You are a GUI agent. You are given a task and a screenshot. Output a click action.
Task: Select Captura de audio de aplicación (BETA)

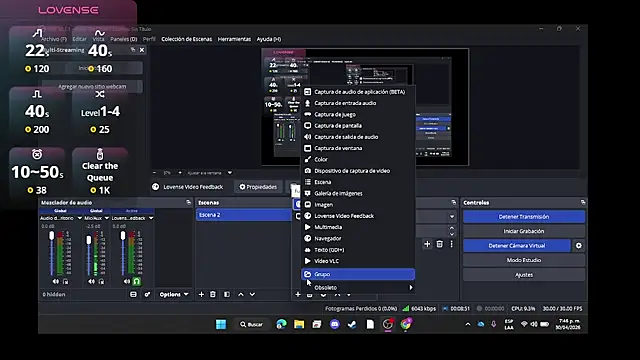(x=358, y=92)
